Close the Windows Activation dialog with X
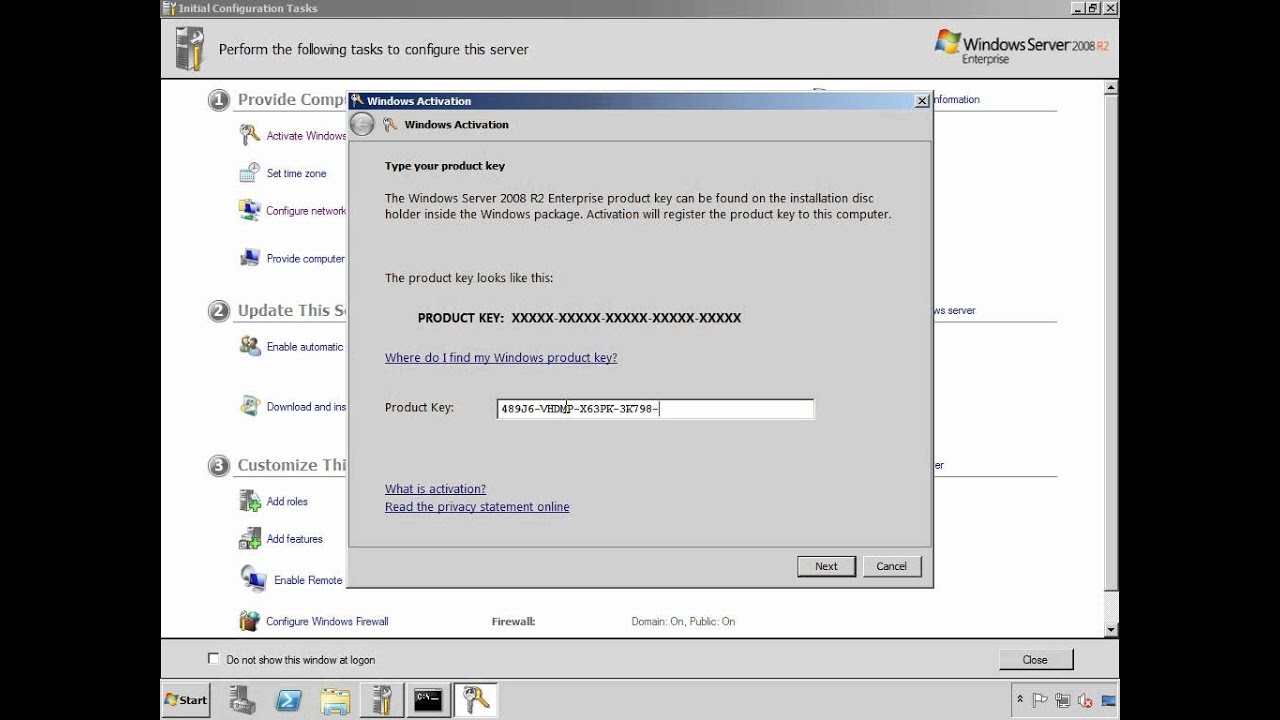The height and width of the screenshot is (720, 1280). pyautogui.click(x=921, y=101)
